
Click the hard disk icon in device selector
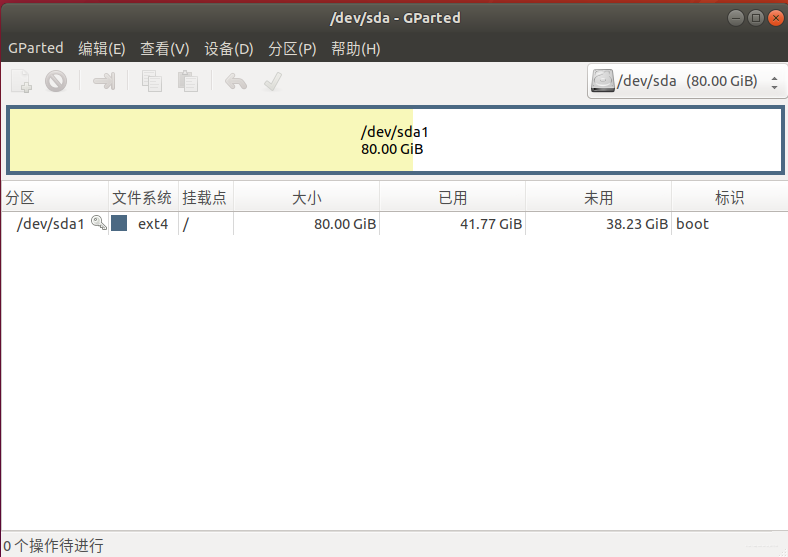click(x=603, y=81)
